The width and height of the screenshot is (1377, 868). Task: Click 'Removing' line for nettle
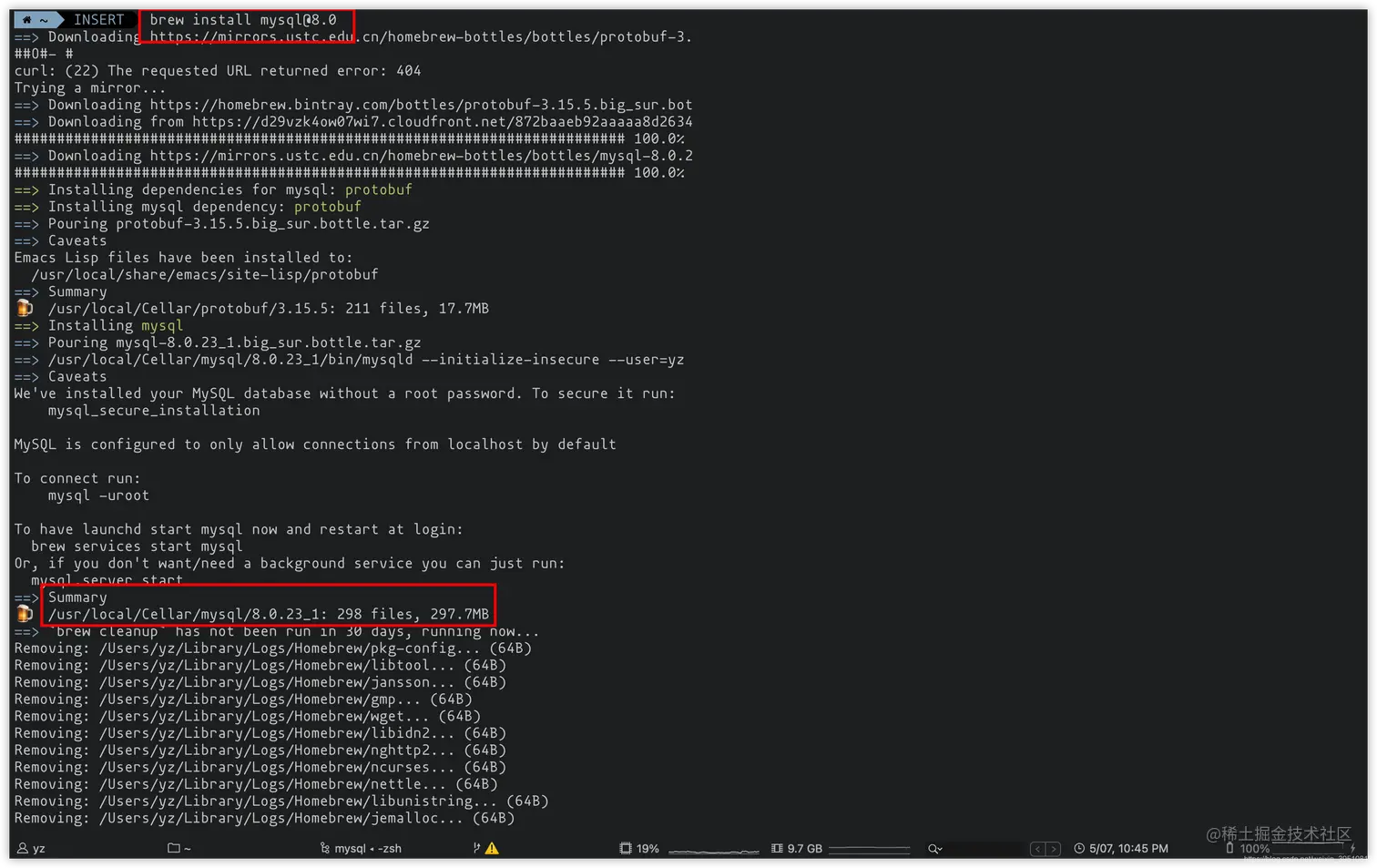pyautogui.click(x=256, y=784)
